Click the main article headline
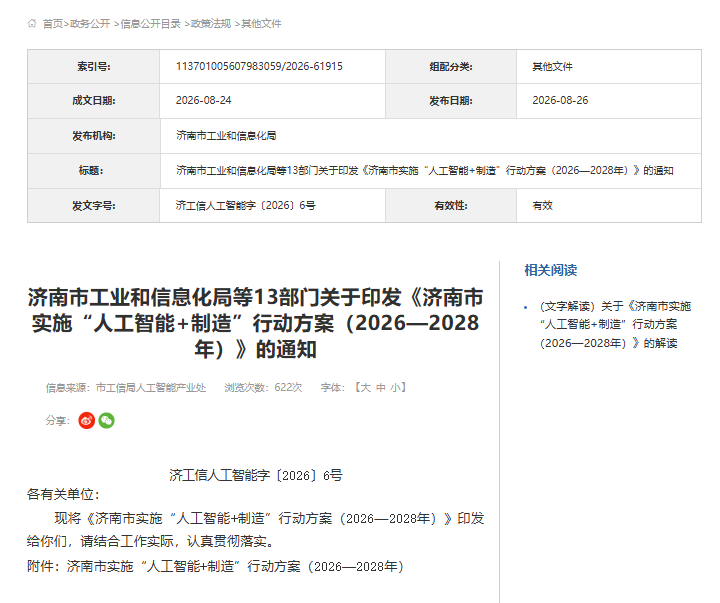720x603 pixels. pyautogui.click(x=255, y=323)
